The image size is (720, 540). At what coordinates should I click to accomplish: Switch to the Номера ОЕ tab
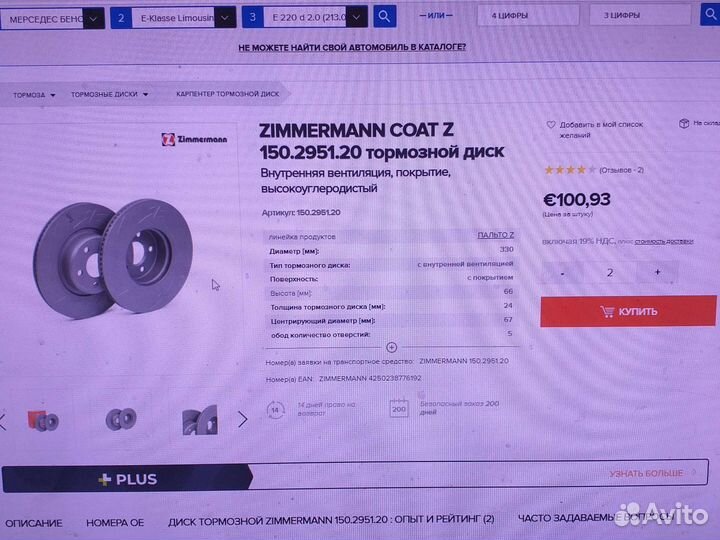115,523
